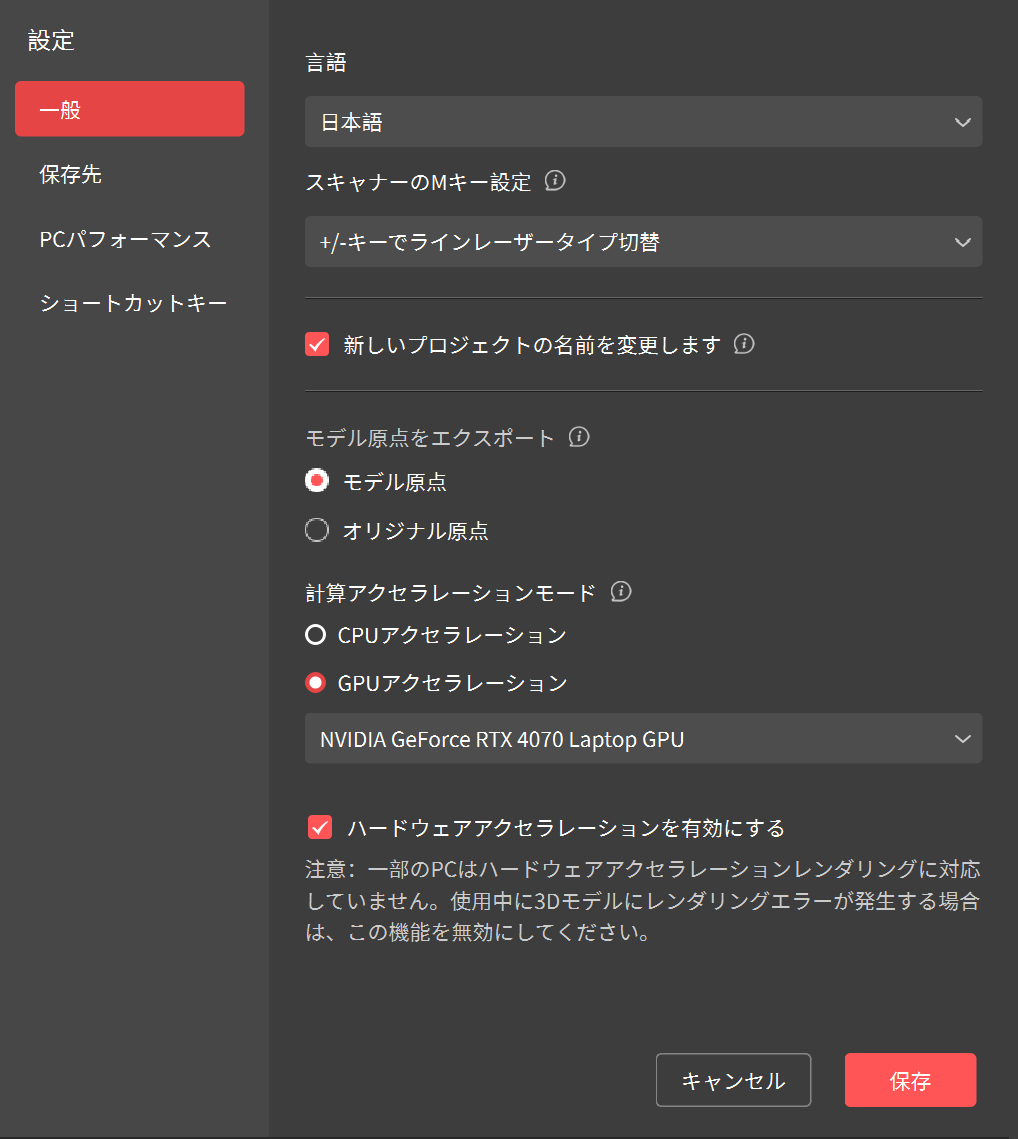Disable ハードウェアアクセラレーションを有効にする checkbox
Viewport: 1018px width, 1139px height.
pyautogui.click(x=320, y=828)
